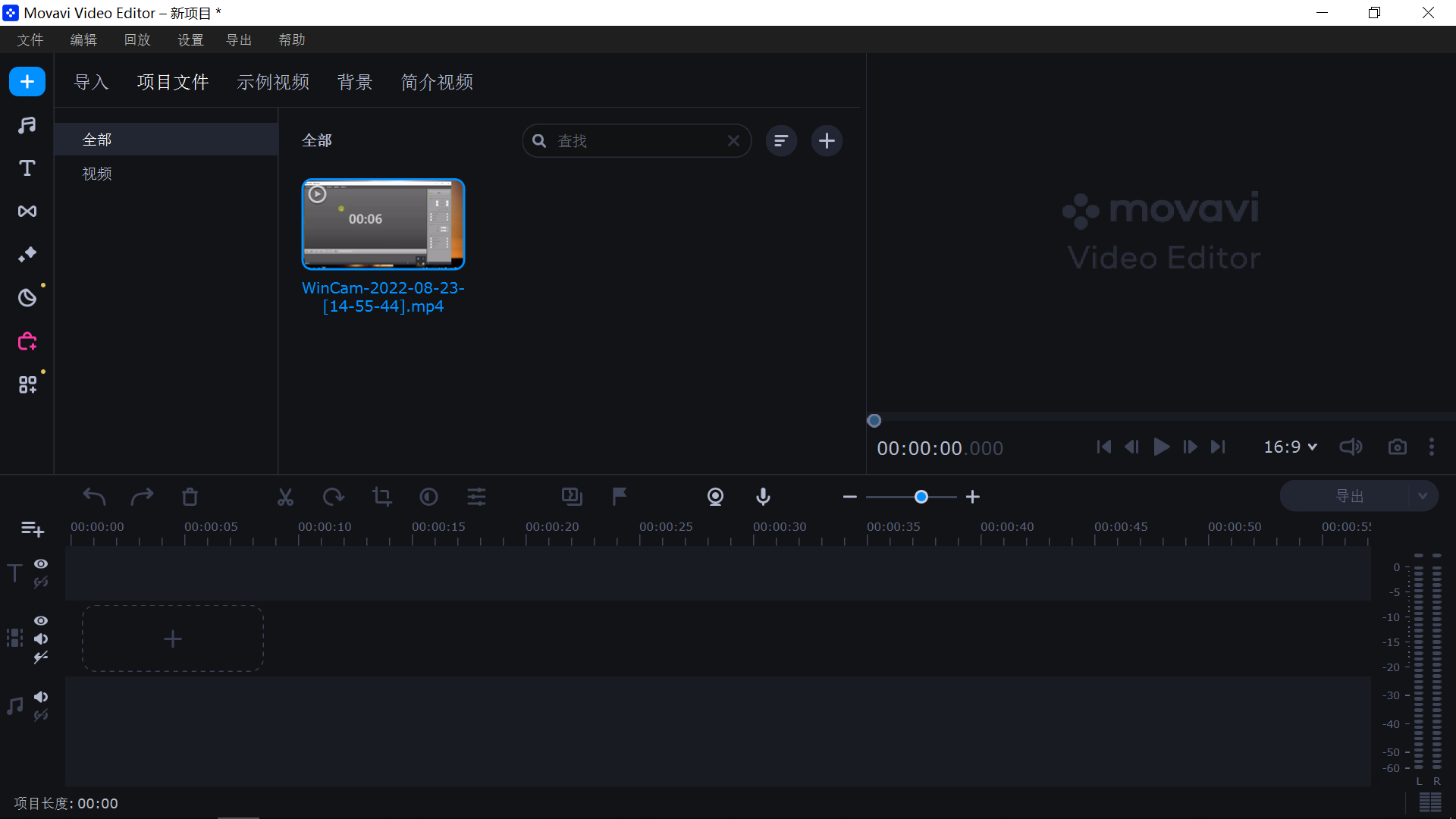Screen dimensions: 1456x819
Task: Open the Transitions sidebar icon
Action: (x=27, y=212)
